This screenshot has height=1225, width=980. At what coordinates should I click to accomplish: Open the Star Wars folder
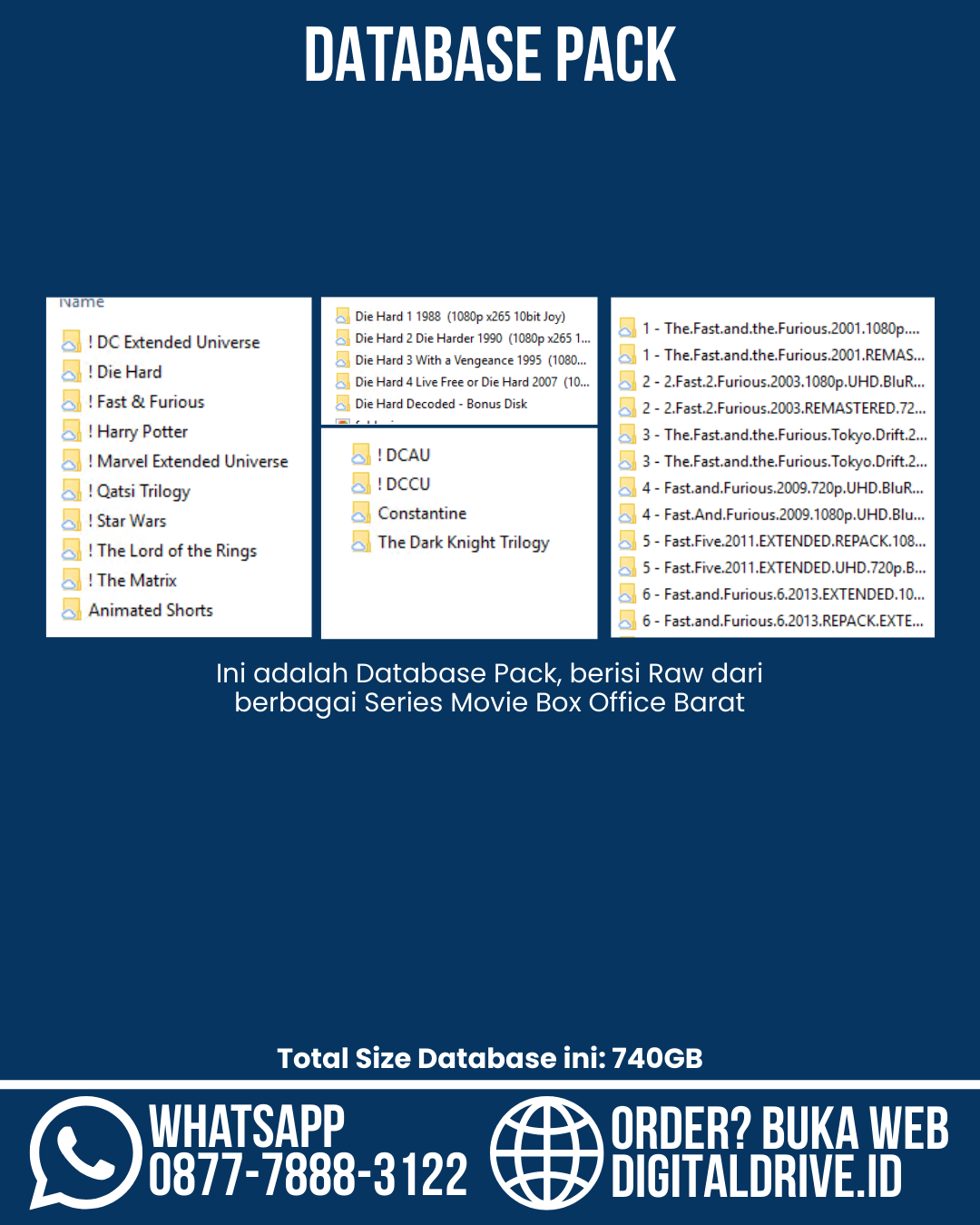(x=131, y=521)
